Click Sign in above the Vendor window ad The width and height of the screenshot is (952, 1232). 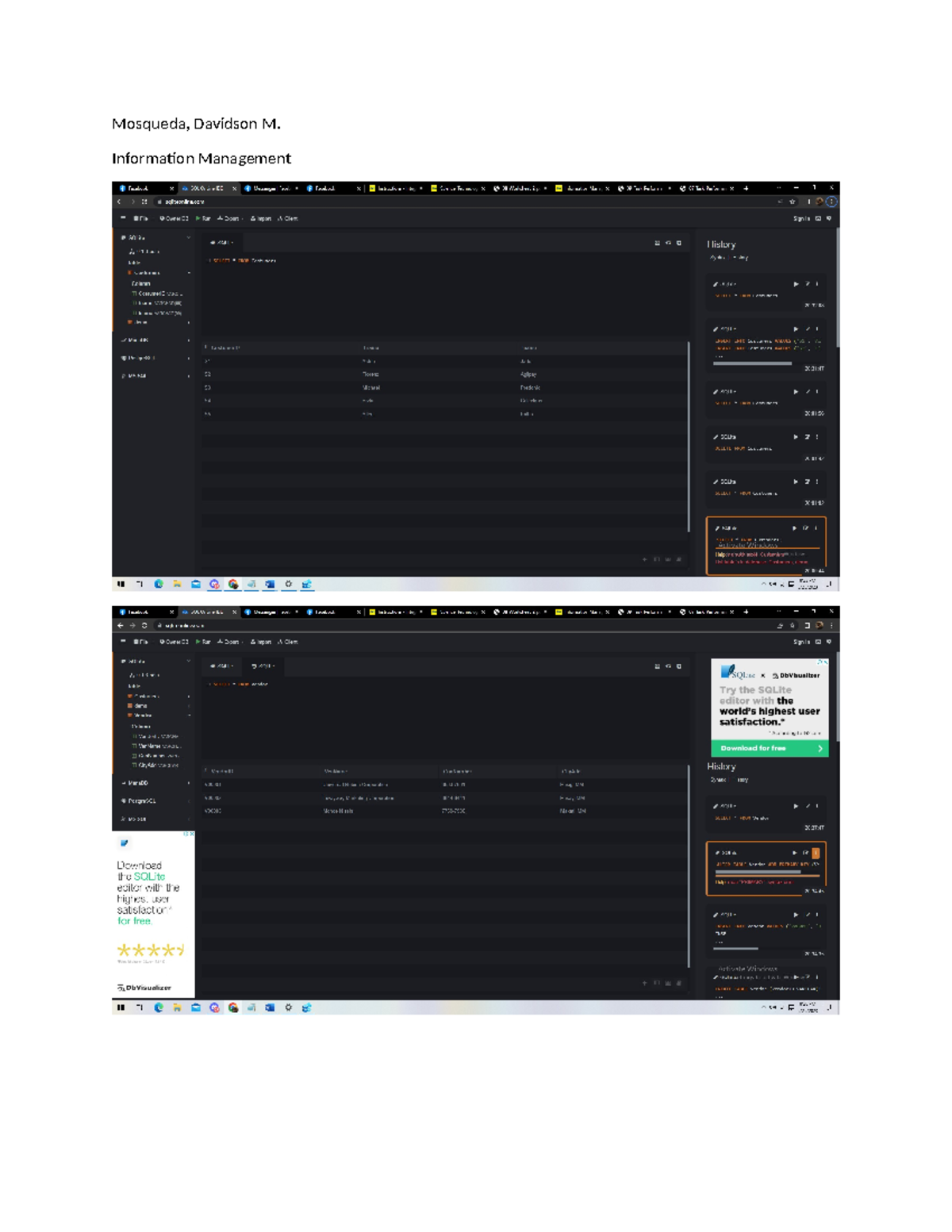[801, 642]
